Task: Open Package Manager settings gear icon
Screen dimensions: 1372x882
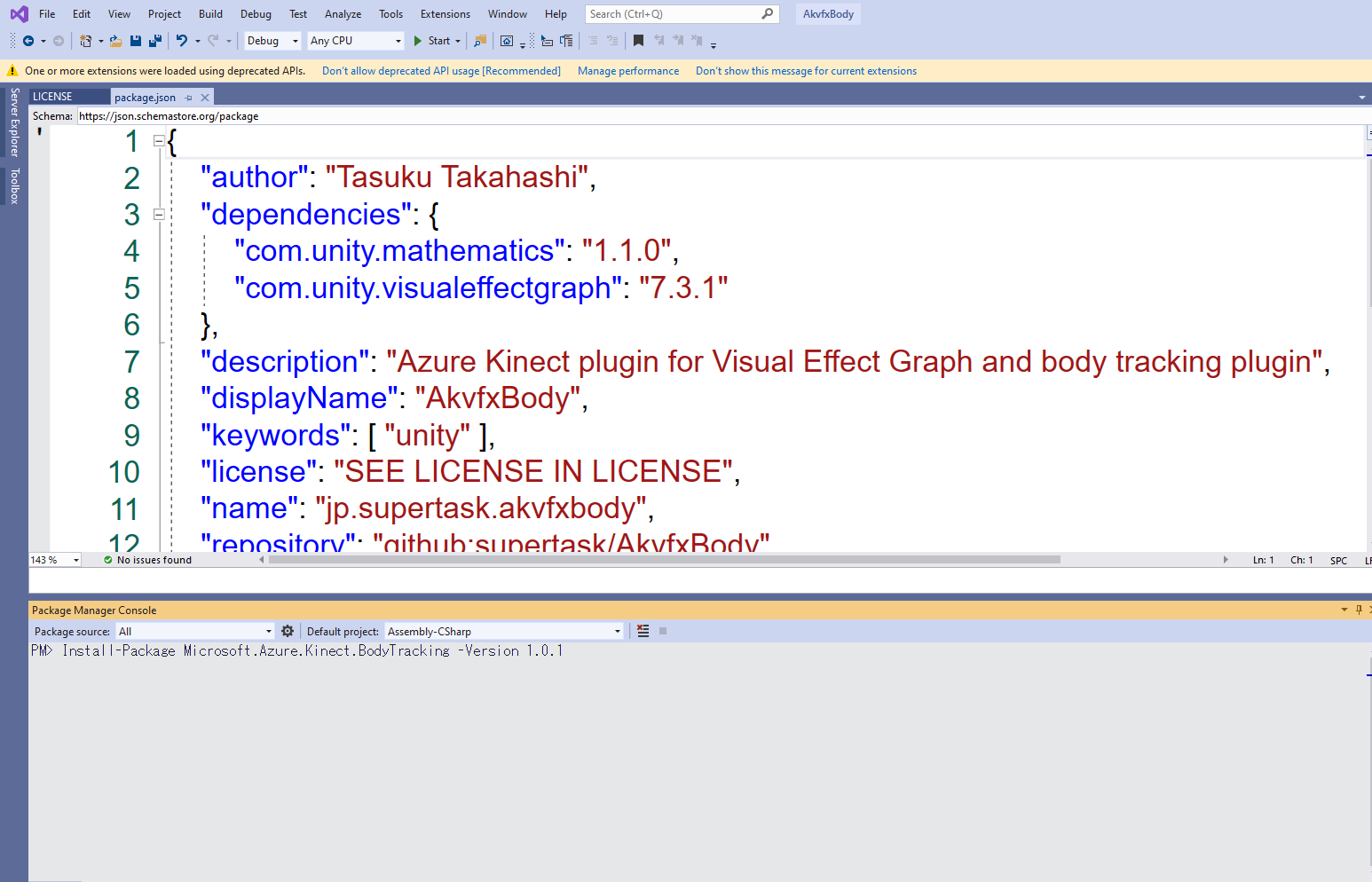Action: (288, 631)
